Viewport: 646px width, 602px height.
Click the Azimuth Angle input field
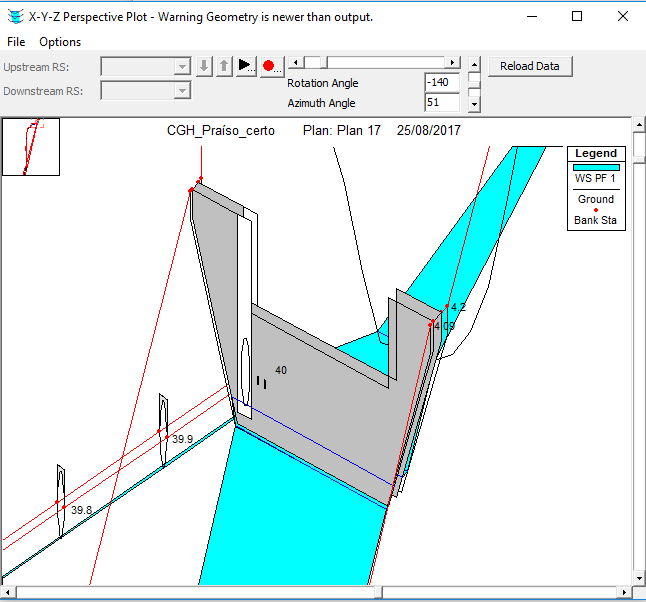[x=442, y=102]
